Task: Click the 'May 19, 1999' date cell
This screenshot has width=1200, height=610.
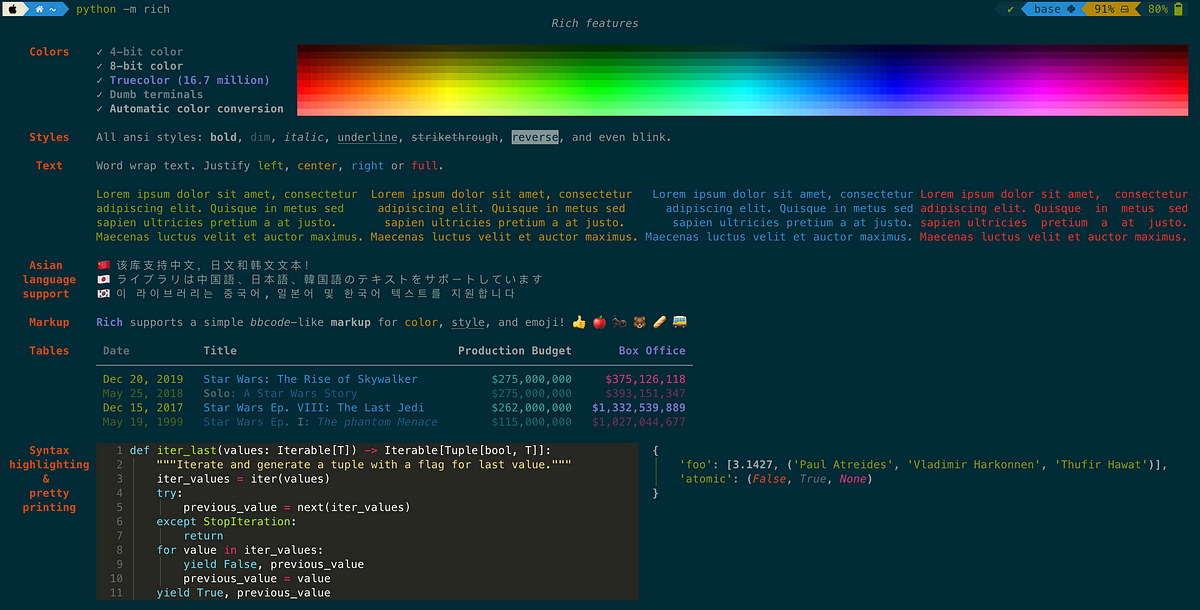Action: tap(143, 422)
